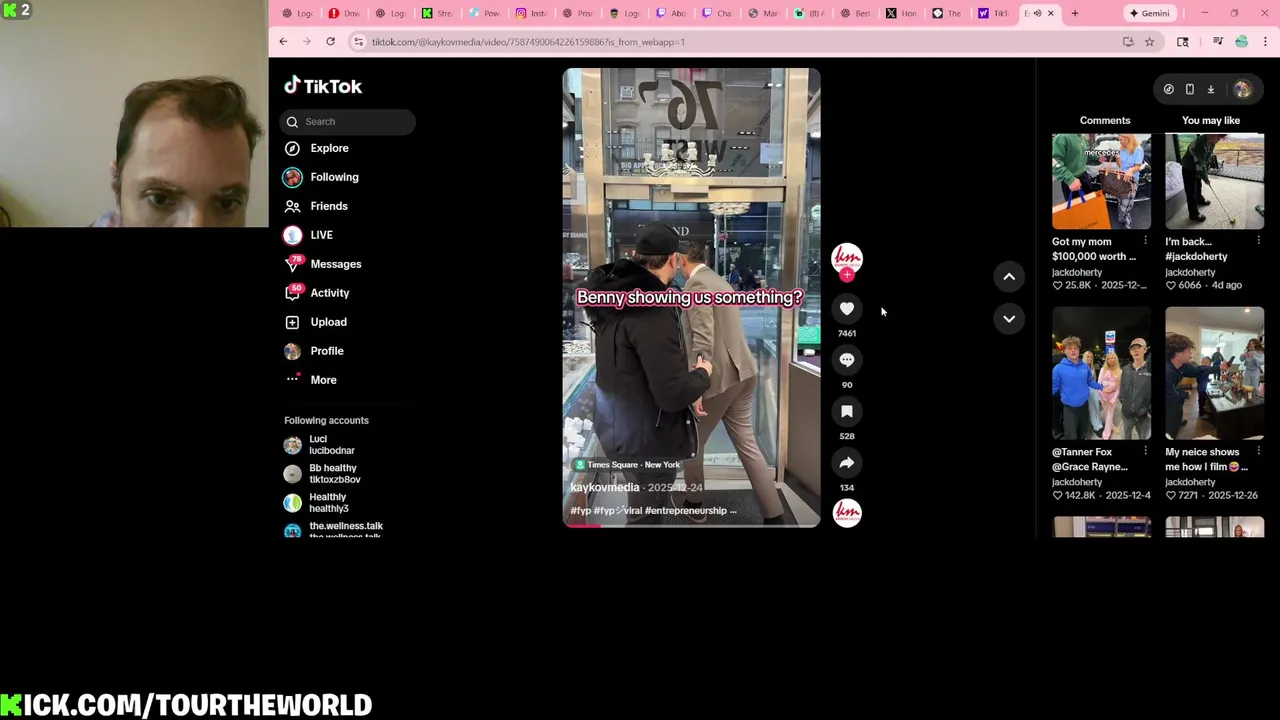Open 'My neice shows me how I film' thumbnail
The width and height of the screenshot is (1280, 720).
(x=1214, y=374)
